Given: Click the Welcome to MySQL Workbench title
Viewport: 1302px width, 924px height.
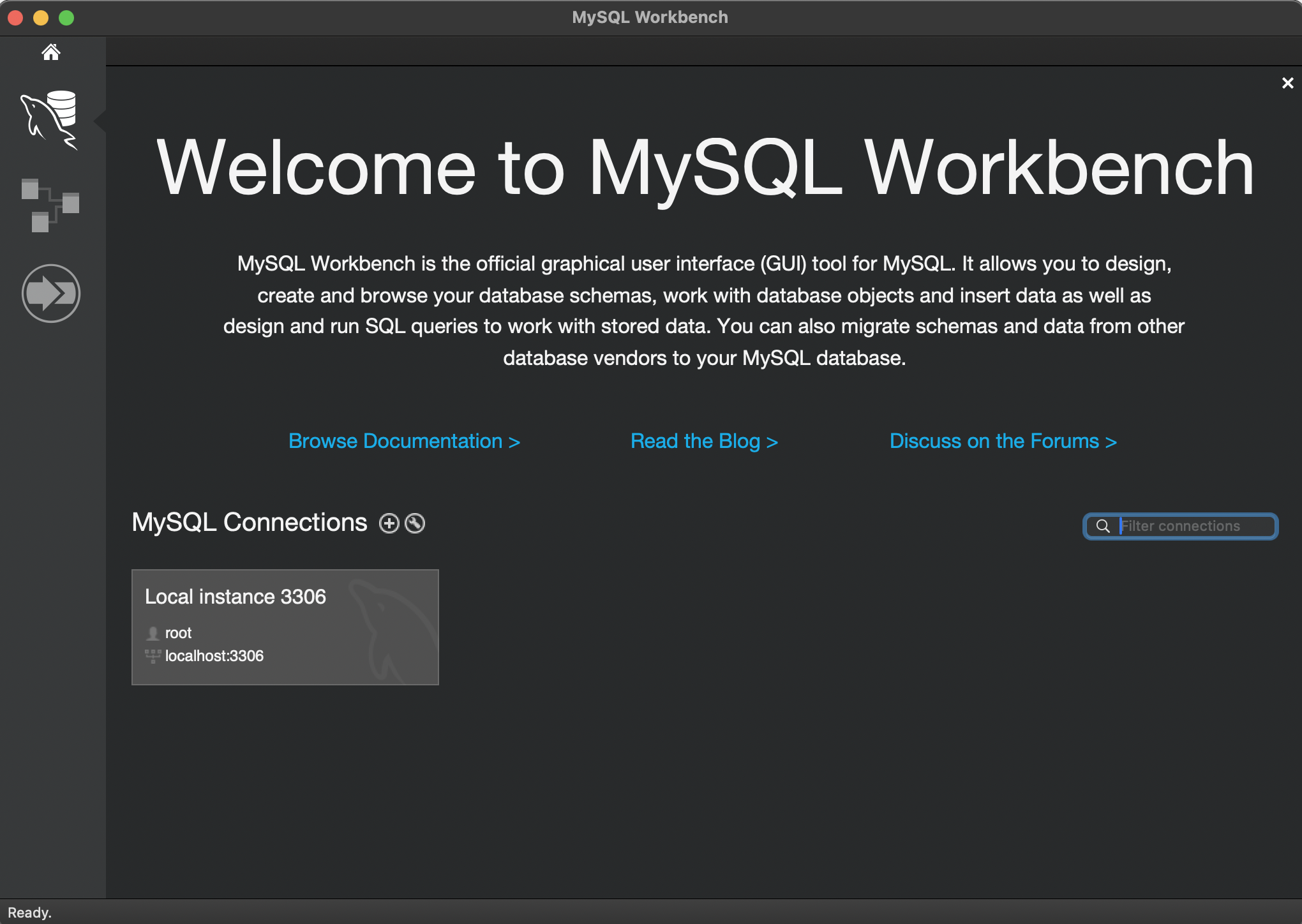Looking at the screenshot, I should (705, 167).
